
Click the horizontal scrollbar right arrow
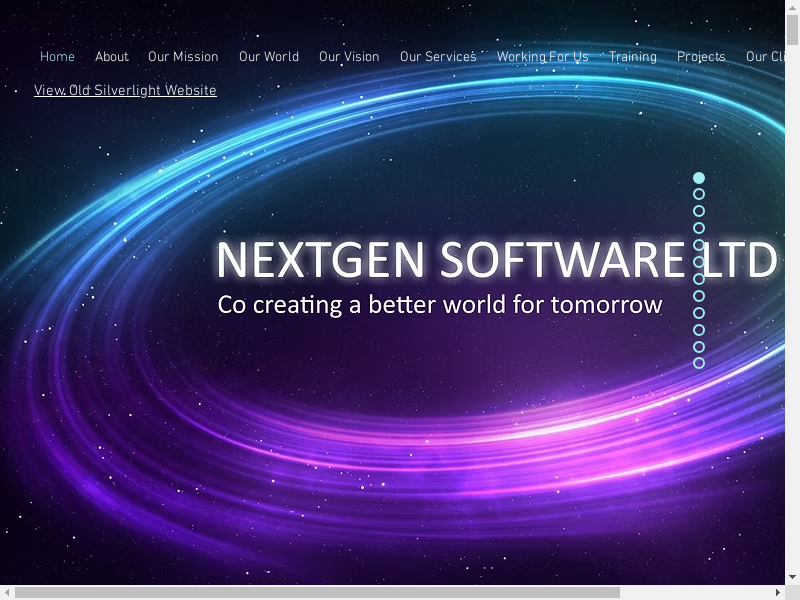(x=778, y=593)
